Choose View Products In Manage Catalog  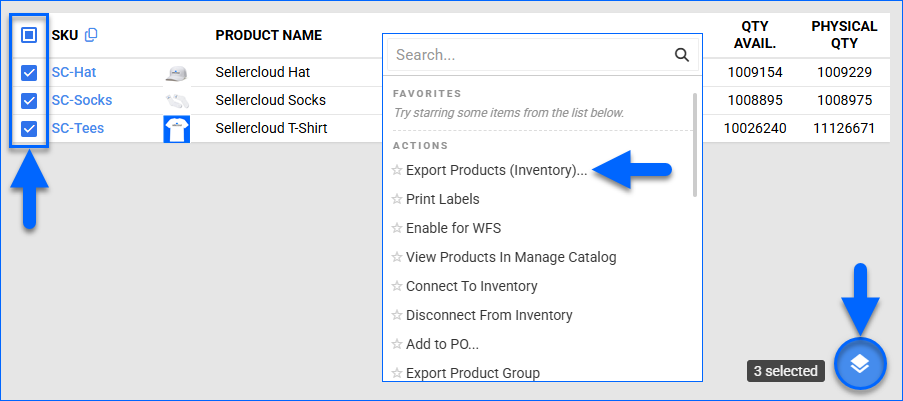[x=510, y=258]
